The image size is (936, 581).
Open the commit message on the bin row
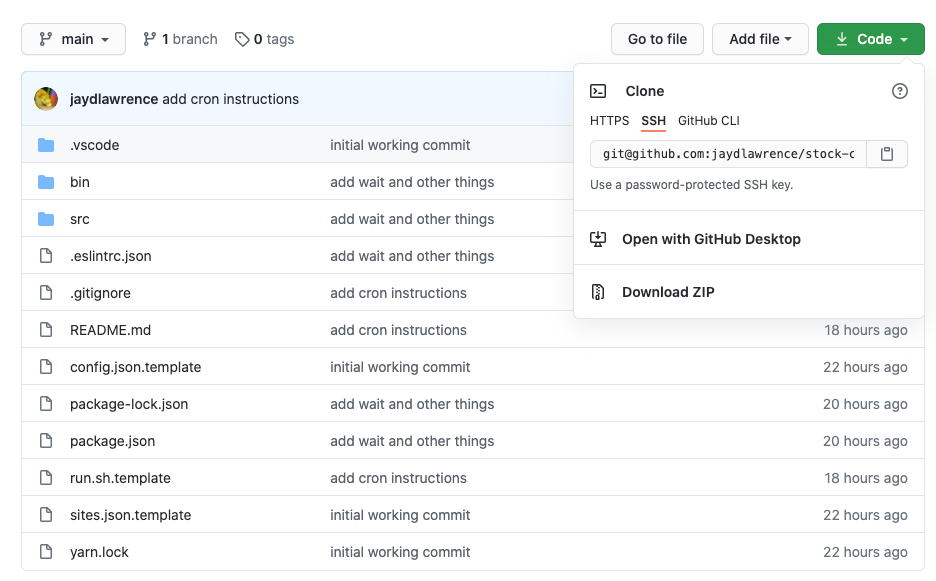[x=412, y=182]
